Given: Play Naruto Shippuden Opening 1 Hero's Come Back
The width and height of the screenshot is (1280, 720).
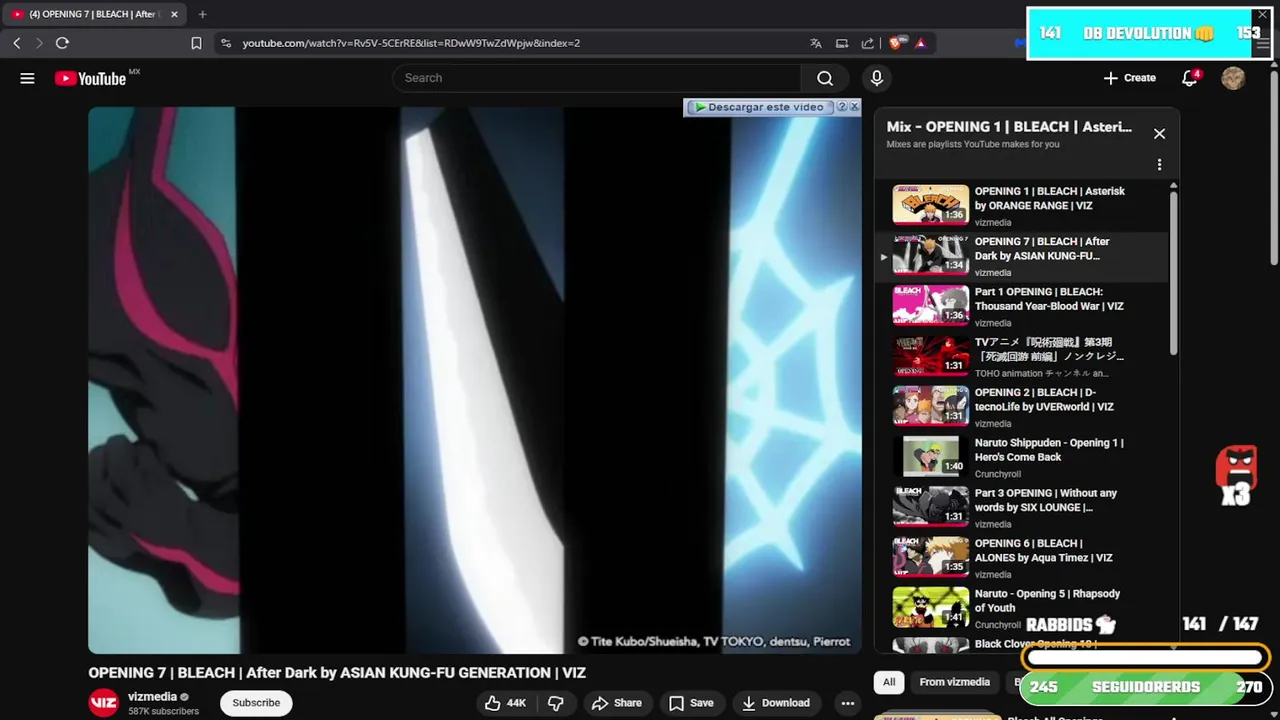Looking at the screenshot, I should [1023, 457].
